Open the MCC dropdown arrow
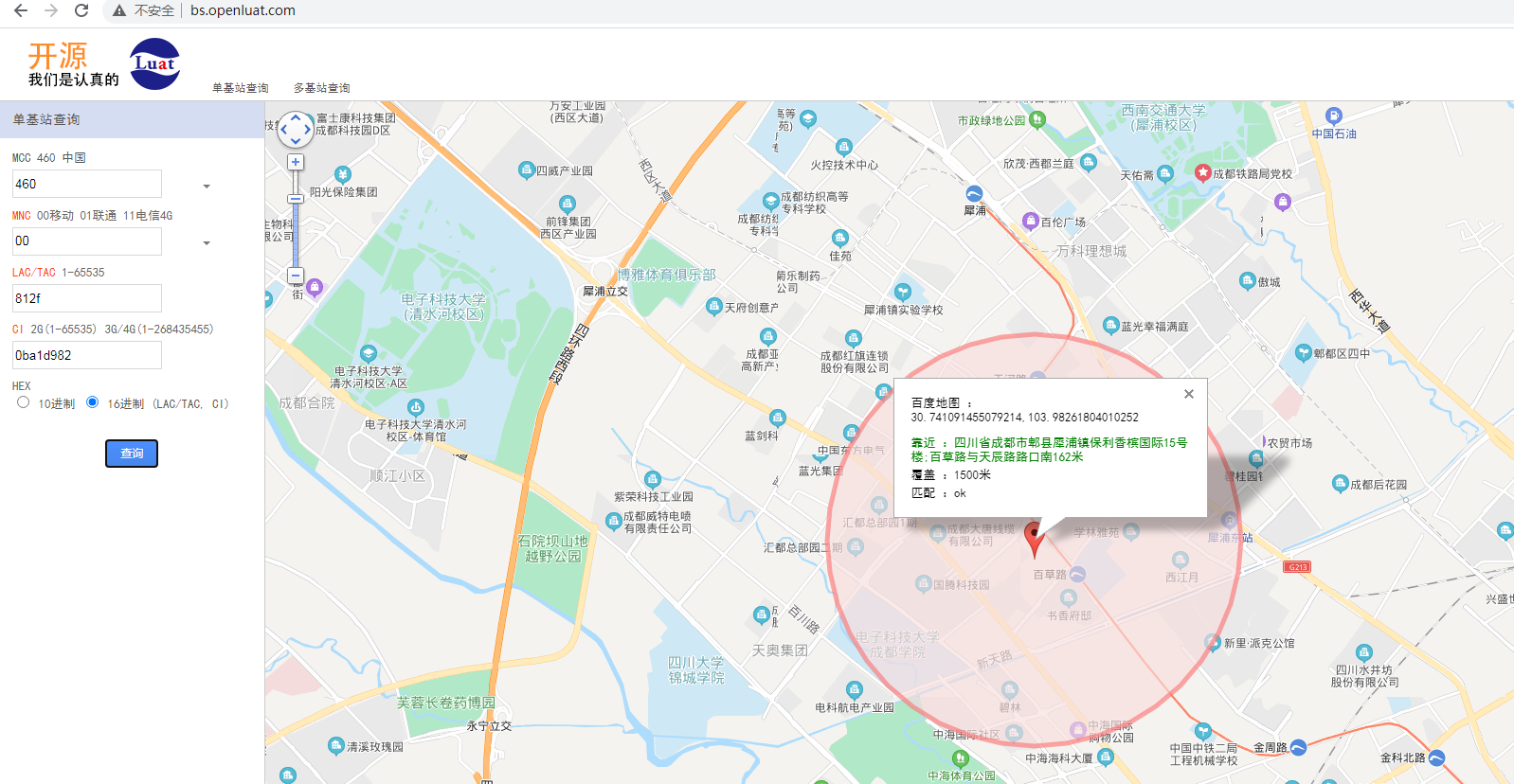 [207, 187]
